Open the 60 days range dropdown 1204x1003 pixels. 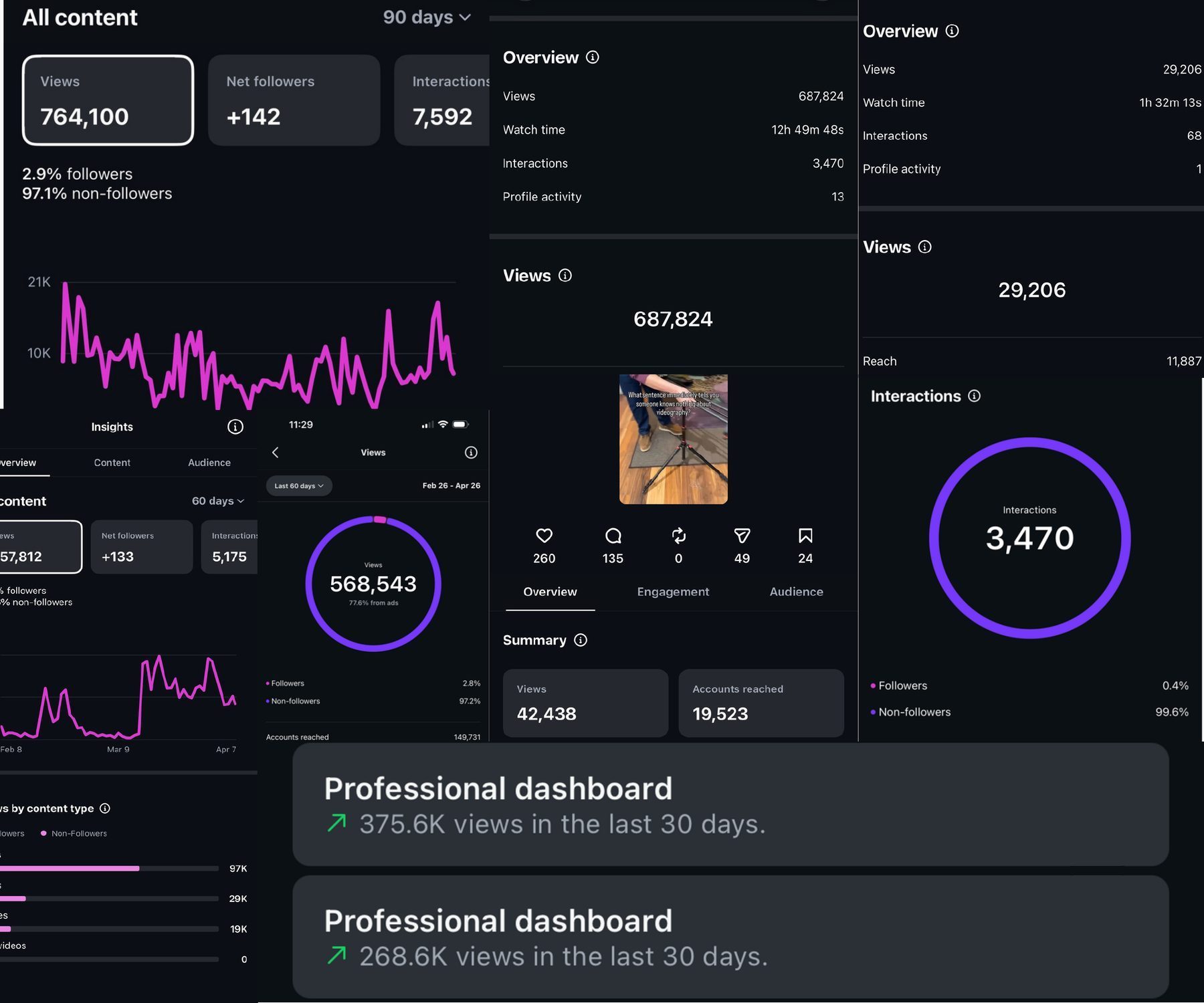tap(218, 501)
